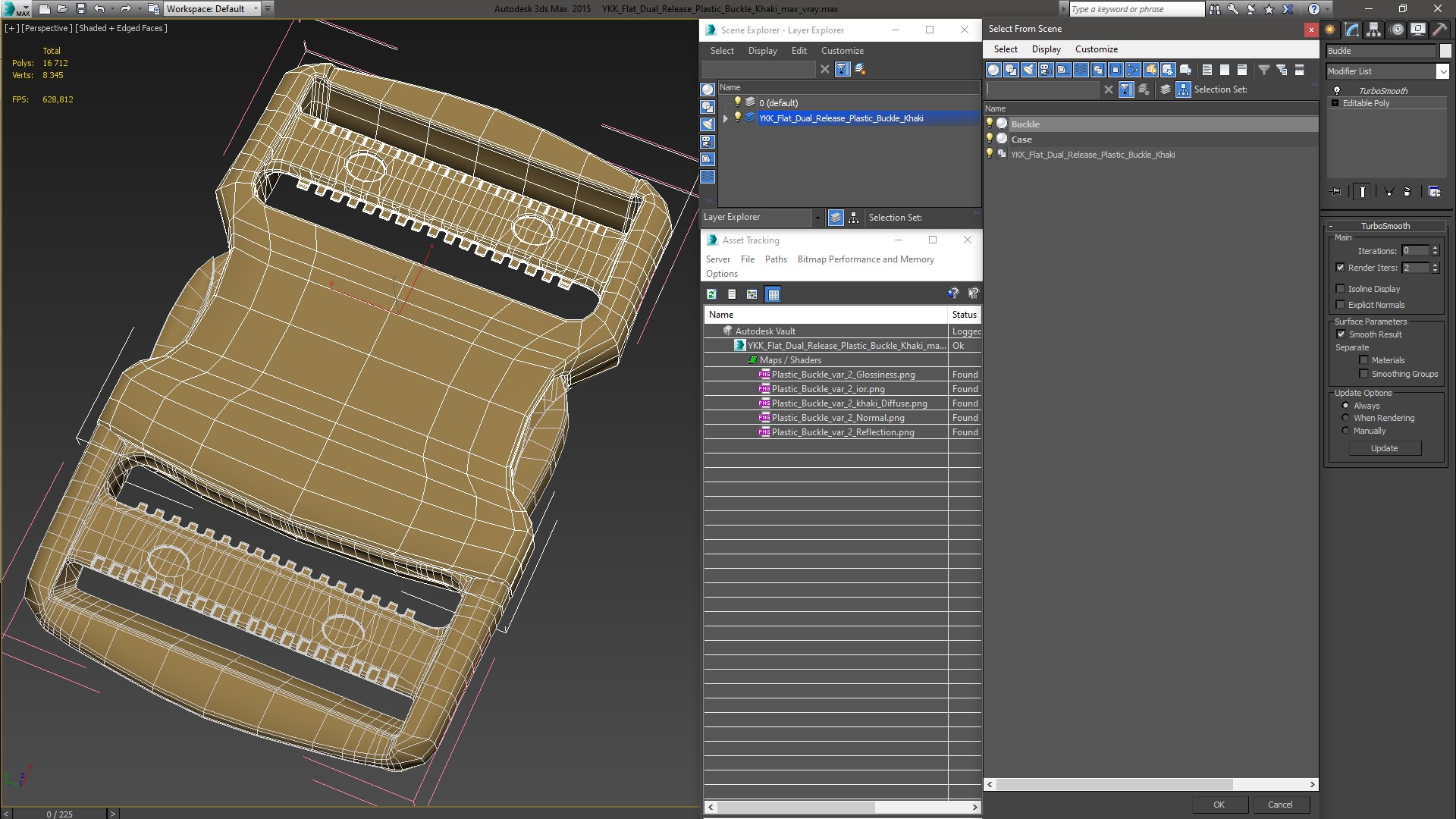Open the Modifier List dropdown
The width and height of the screenshot is (1456, 819).
tap(1442, 71)
